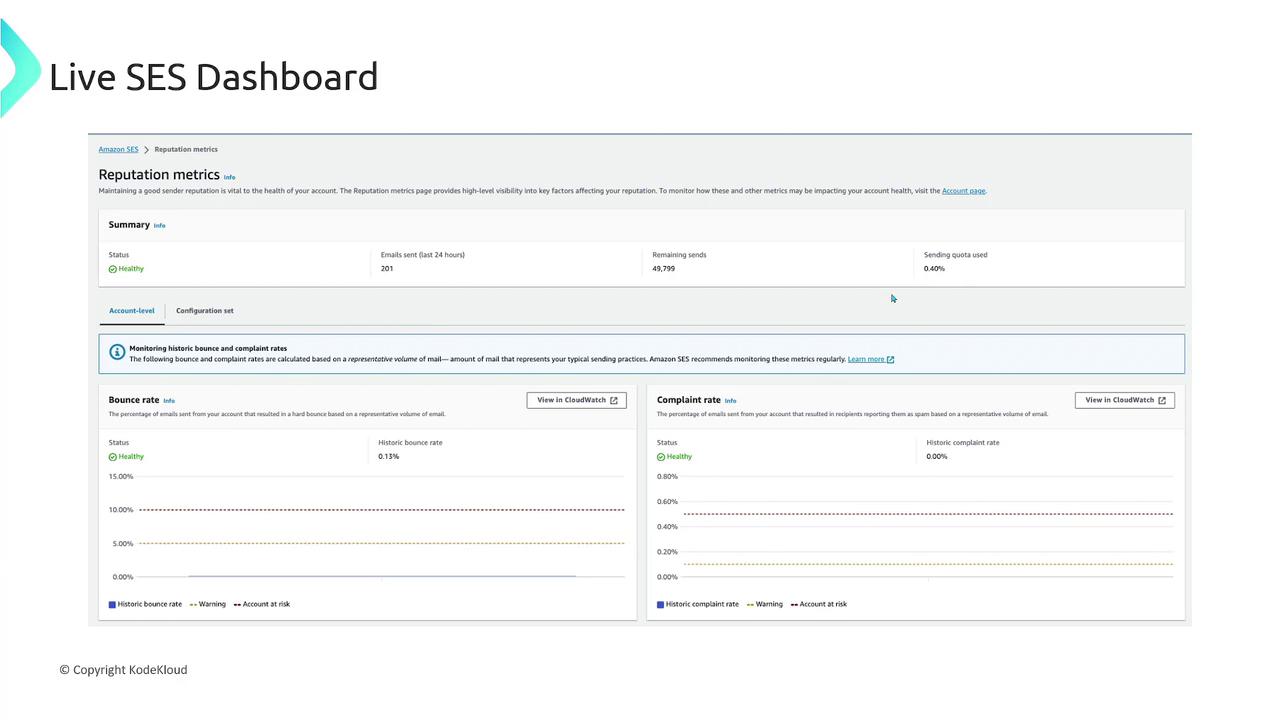Open the Account page link
Viewport: 1280px width, 720px height.
963,191
